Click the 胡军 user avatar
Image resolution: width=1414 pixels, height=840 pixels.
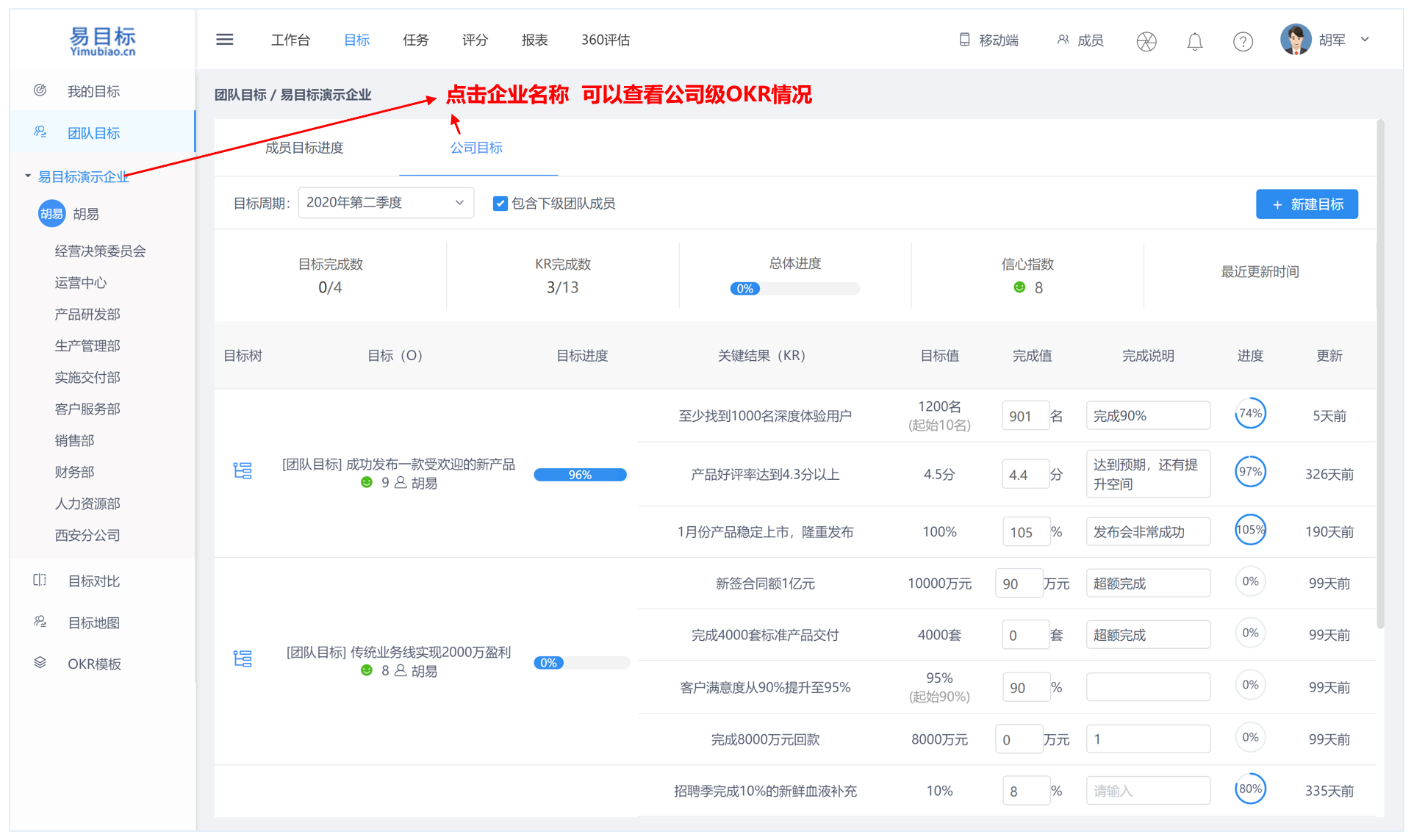[x=1296, y=40]
